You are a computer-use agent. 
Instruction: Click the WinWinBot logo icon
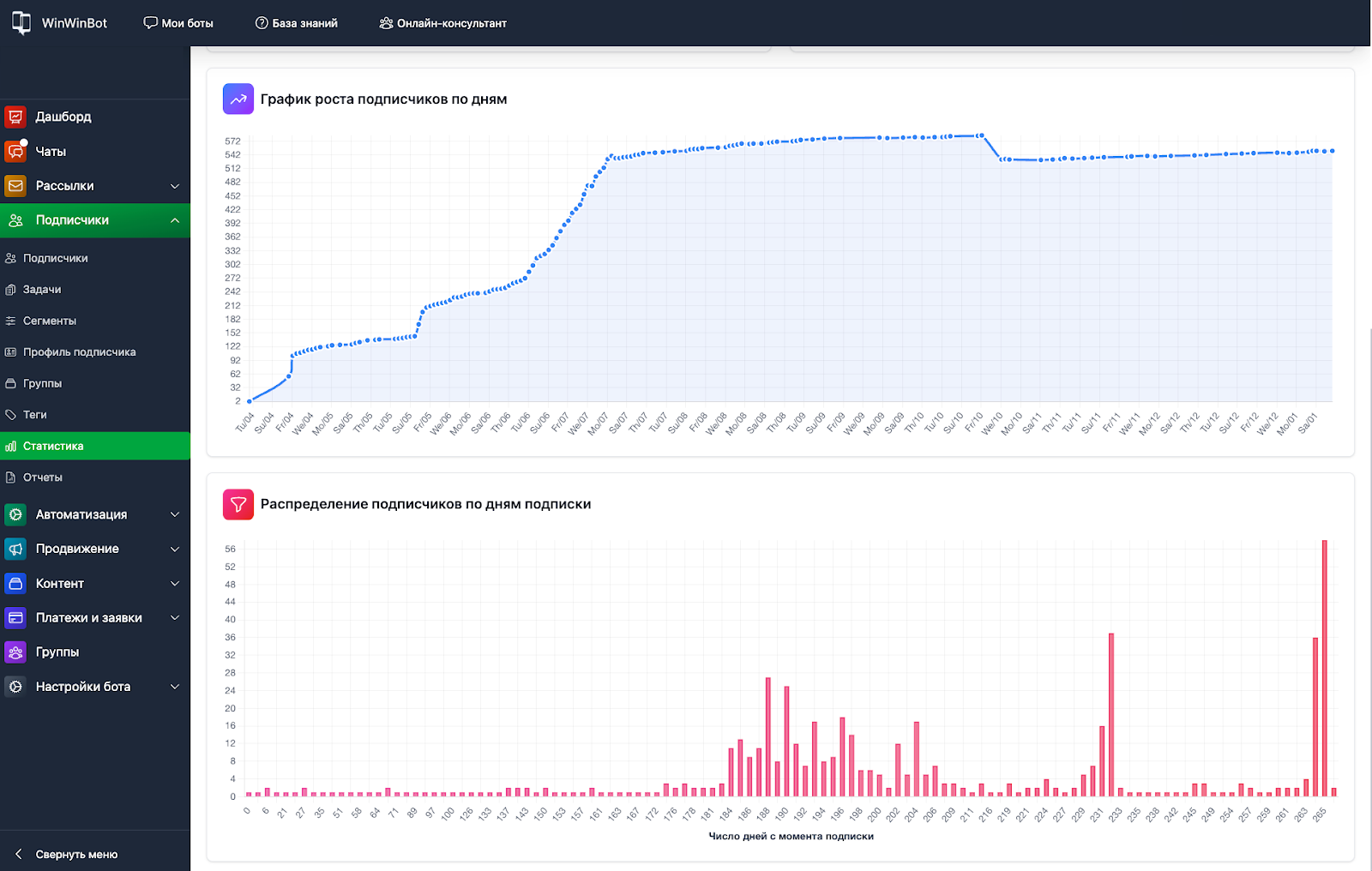(21, 23)
